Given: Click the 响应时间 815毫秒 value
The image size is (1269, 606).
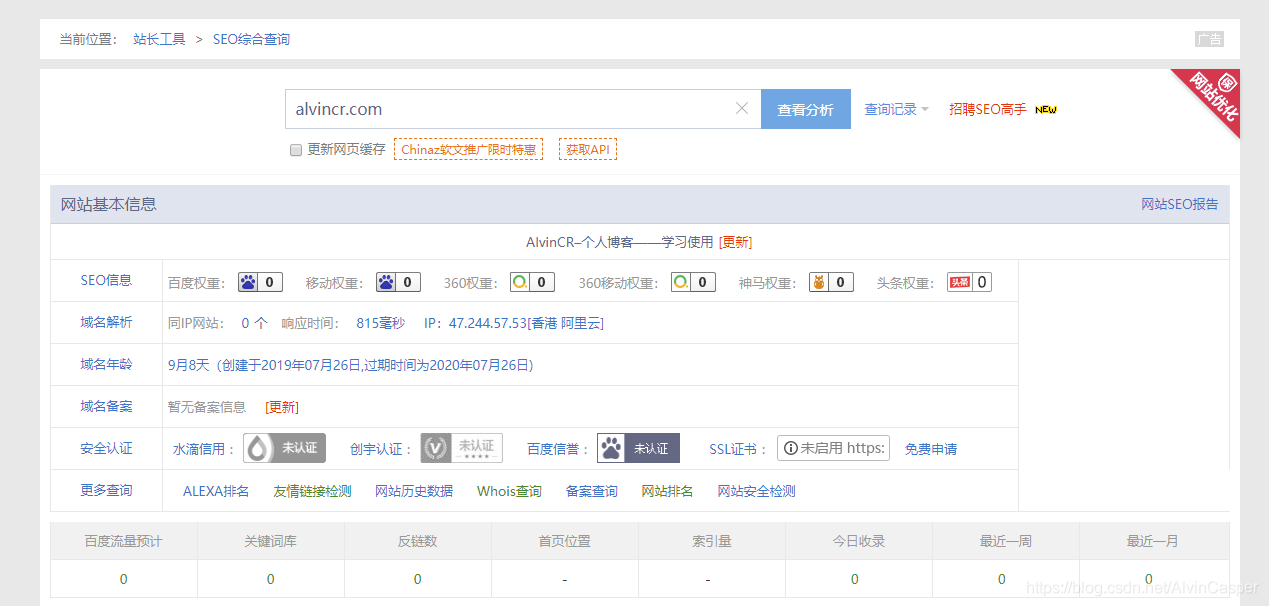Looking at the screenshot, I should click(x=380, y=323).
